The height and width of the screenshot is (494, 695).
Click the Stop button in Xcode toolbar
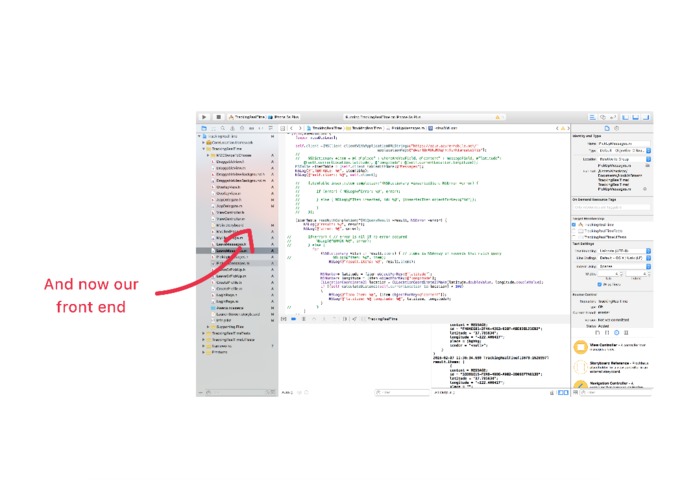click(218, 117)
